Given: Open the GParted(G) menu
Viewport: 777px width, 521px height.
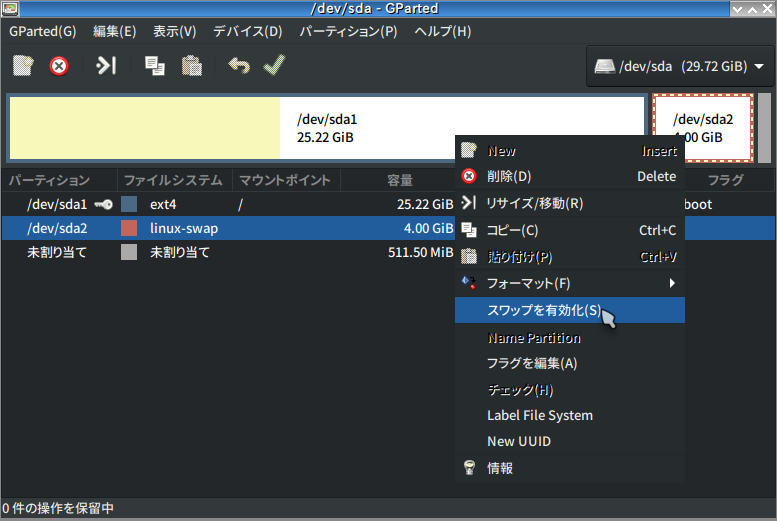Looking at the screenshot, I should pos(43,31).
